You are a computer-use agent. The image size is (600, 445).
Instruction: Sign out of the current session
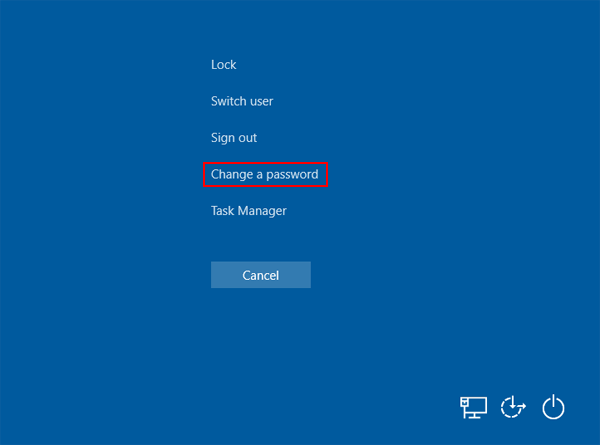(x=234, y=138)
